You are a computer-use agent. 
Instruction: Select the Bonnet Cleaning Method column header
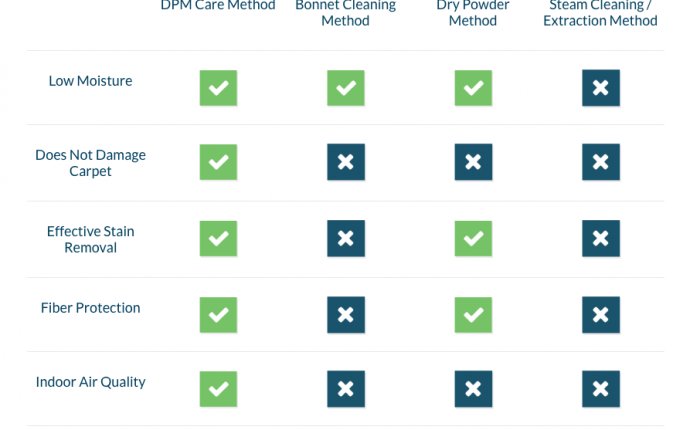[345, 13]
